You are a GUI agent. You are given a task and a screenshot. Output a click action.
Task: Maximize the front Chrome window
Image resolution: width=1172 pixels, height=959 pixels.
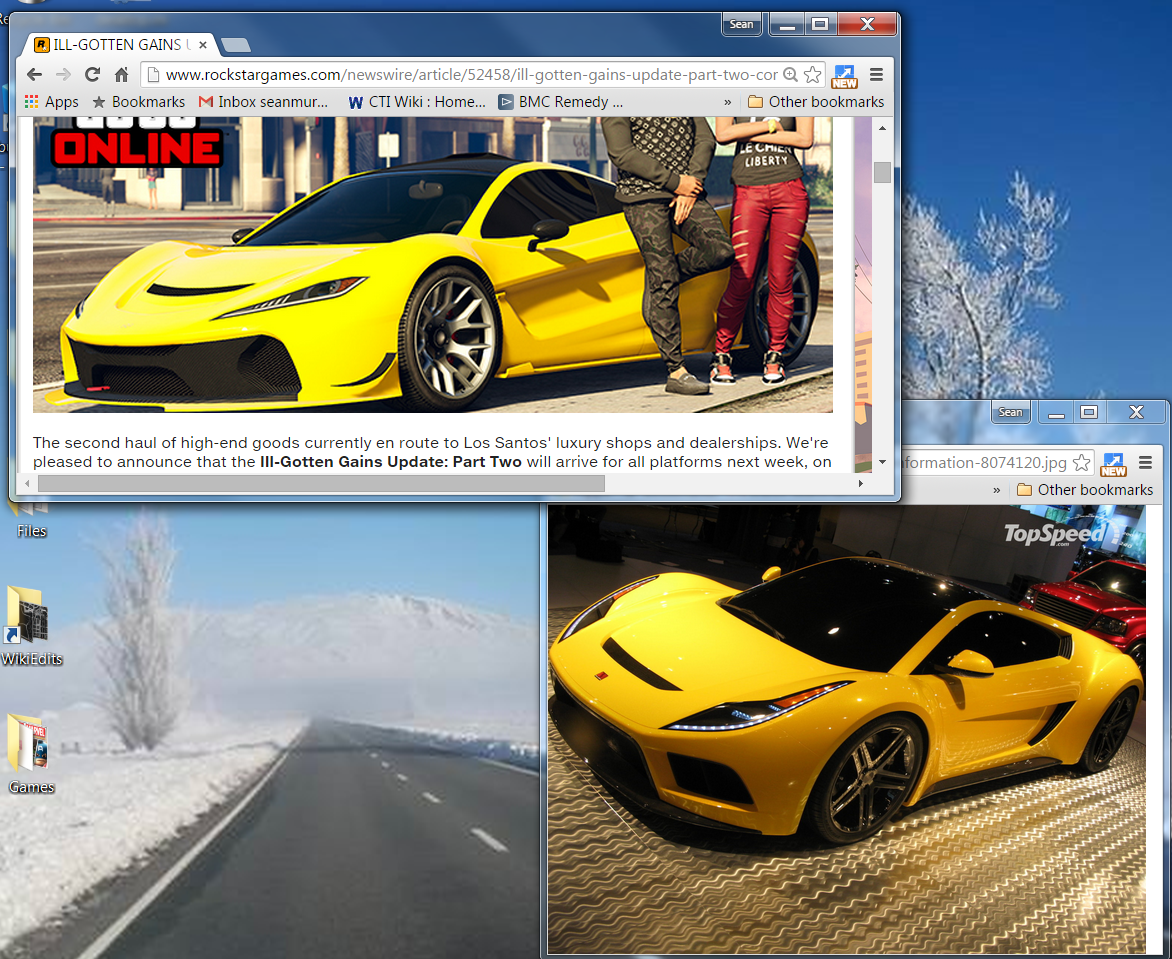coord(820,25)
